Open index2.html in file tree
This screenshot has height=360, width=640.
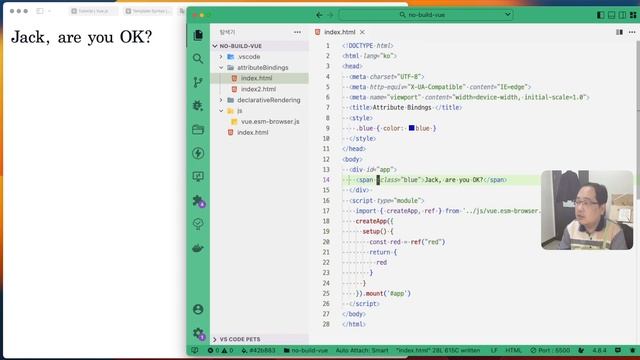(258, 89)
